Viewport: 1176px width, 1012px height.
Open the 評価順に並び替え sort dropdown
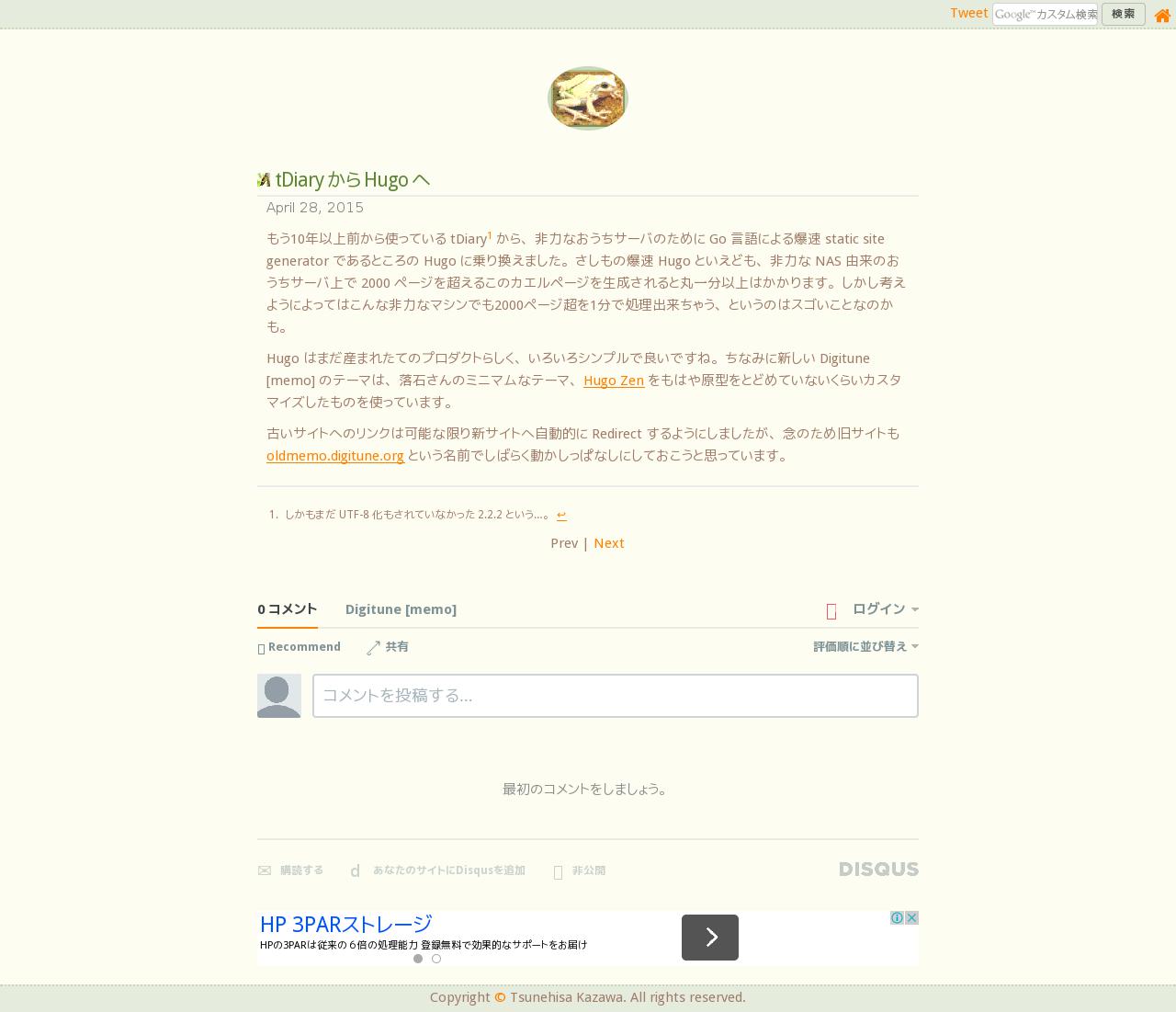tap(865, 647)
